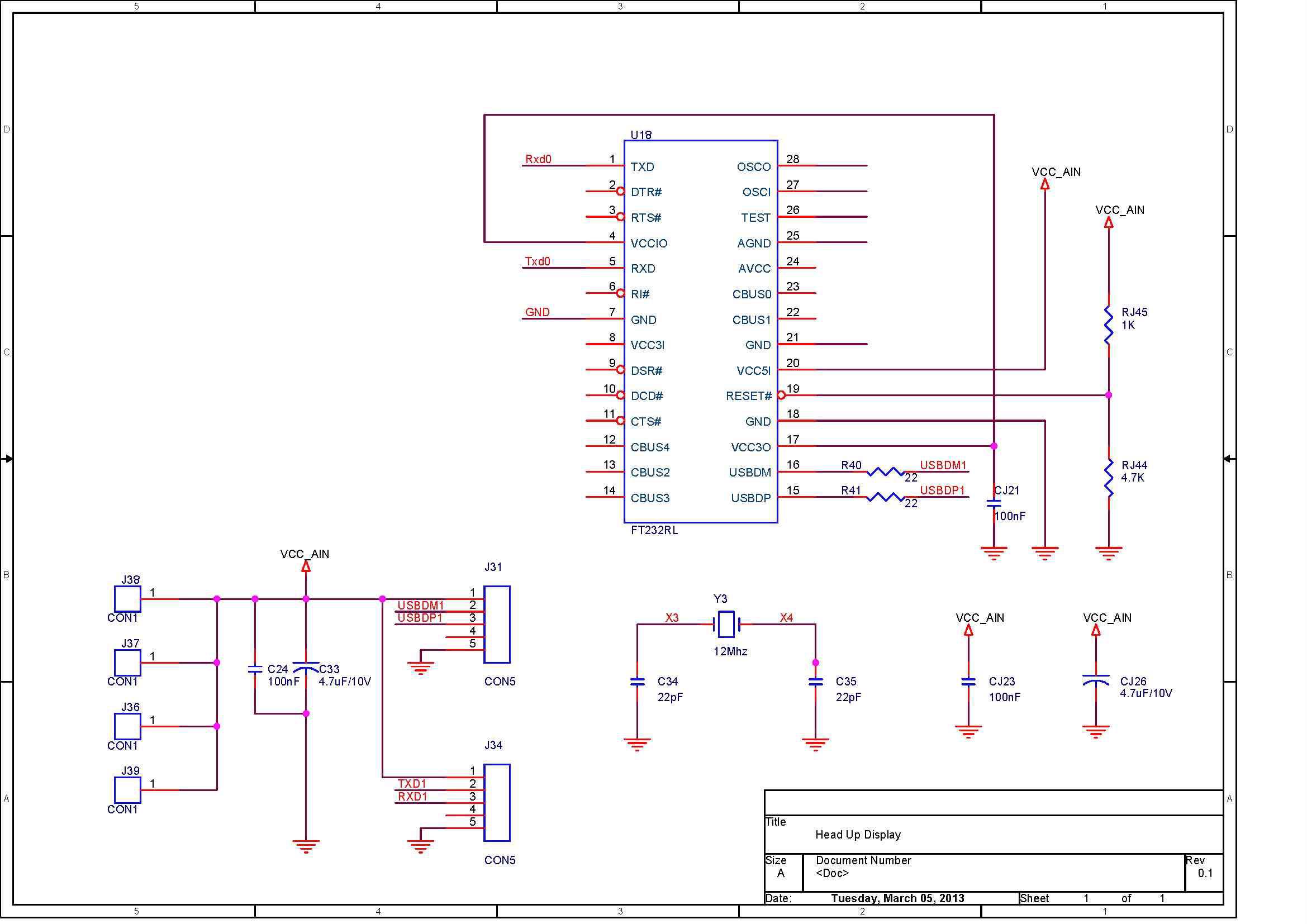Click the TXD1 net label at J34
This screenshot has height=924, width=1307.
tap(412, 783)
